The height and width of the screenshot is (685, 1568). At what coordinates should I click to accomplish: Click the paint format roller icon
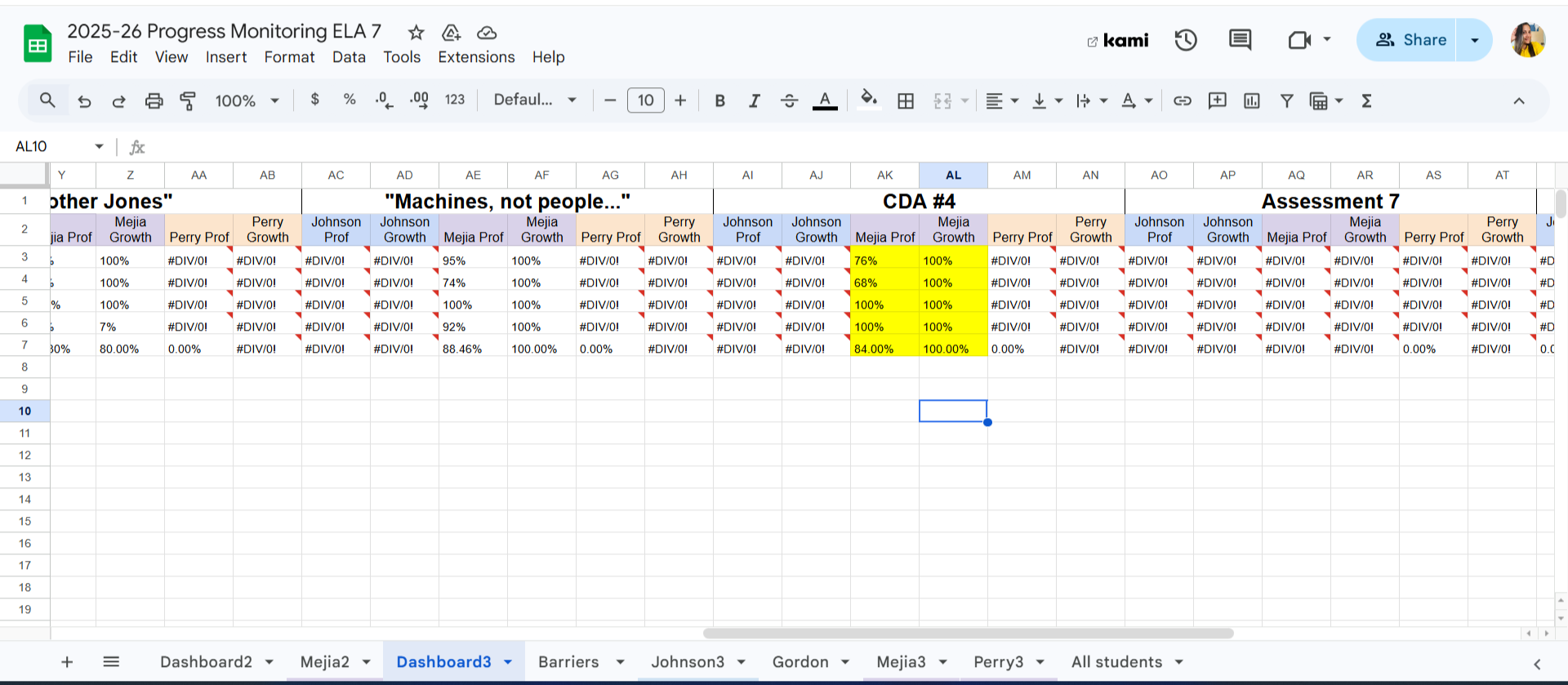188,100
